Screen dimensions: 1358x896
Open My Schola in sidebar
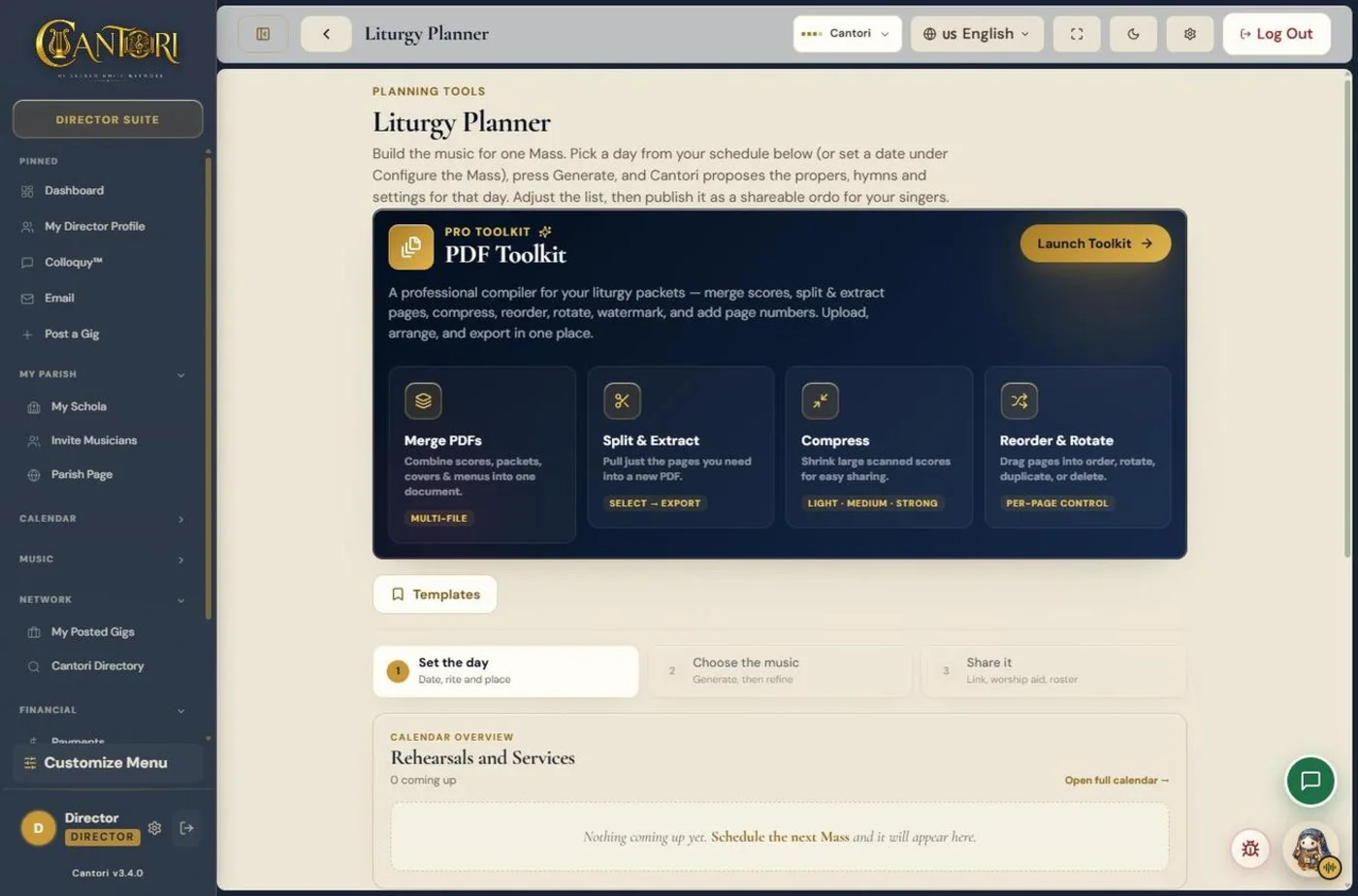(79, 407)
